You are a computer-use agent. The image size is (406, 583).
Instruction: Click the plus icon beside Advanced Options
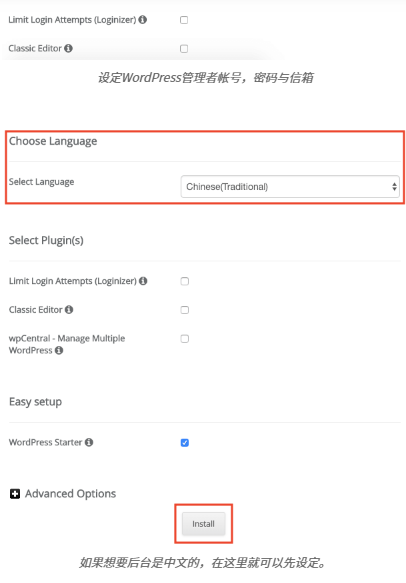pyautogui.click(x=15, y=494)
